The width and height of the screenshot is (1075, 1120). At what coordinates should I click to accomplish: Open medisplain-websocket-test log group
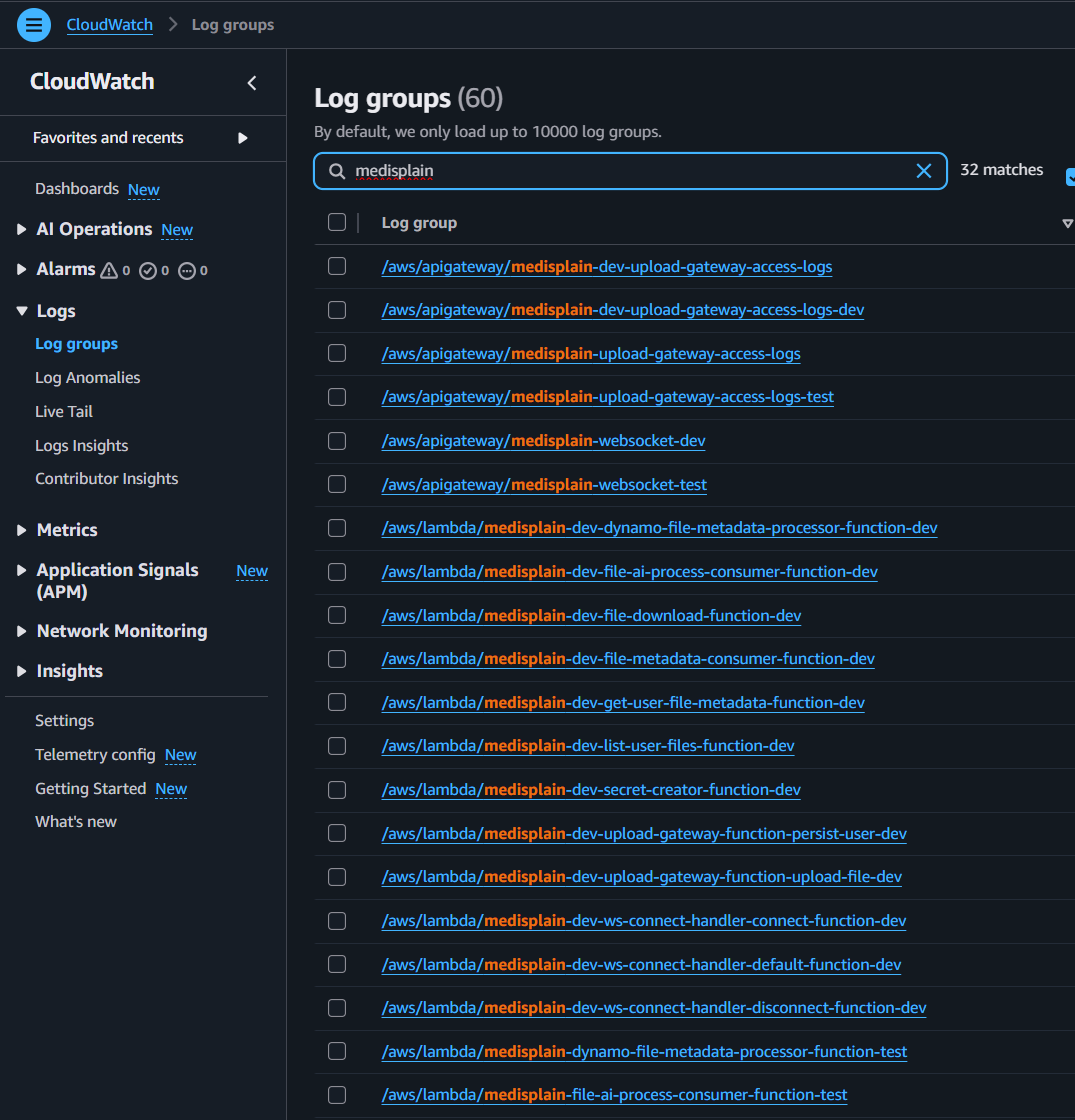click(544, 484)
